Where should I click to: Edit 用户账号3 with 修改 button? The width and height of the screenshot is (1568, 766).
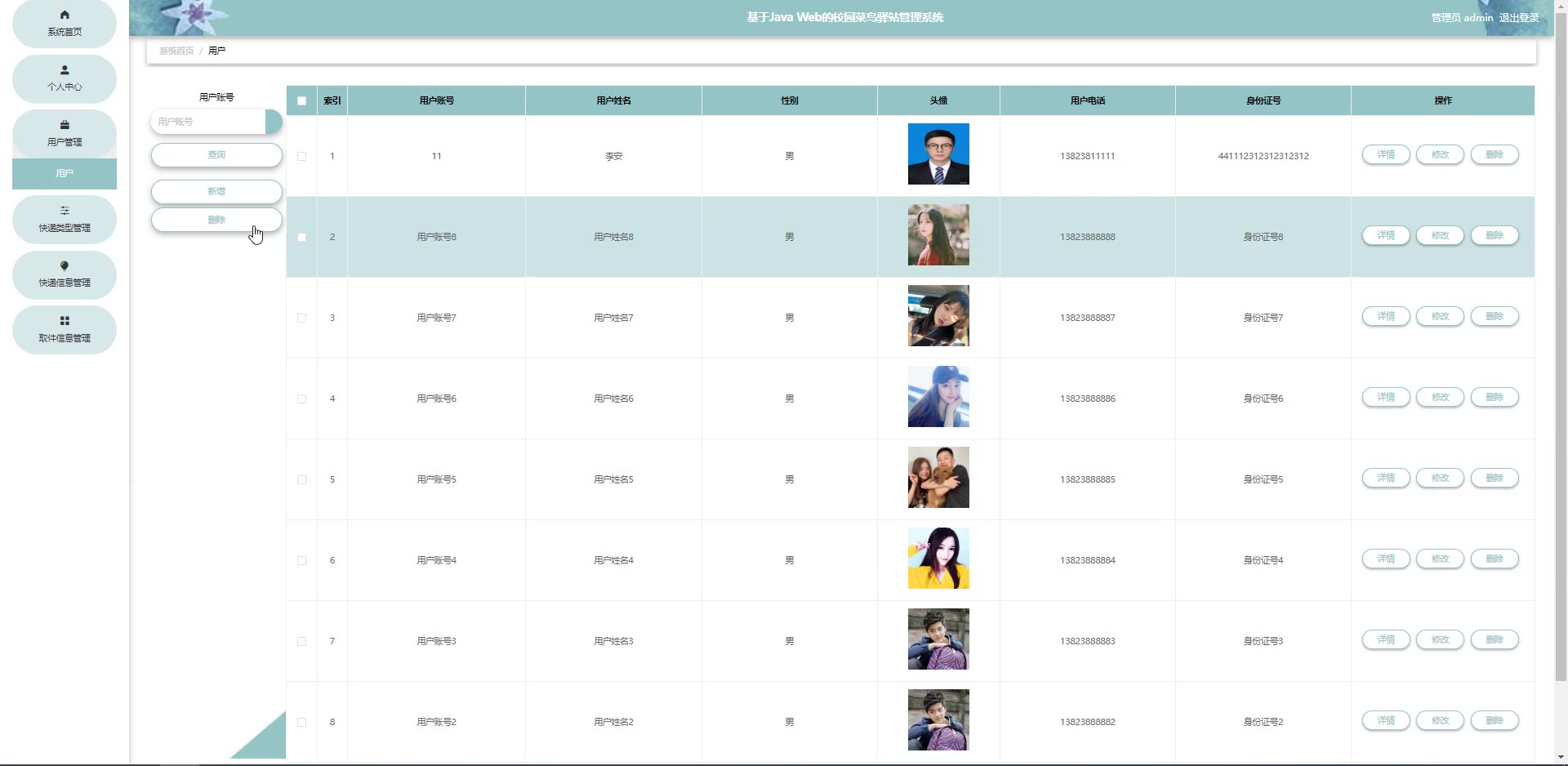pyautogui.click(x=1440, y=639)
